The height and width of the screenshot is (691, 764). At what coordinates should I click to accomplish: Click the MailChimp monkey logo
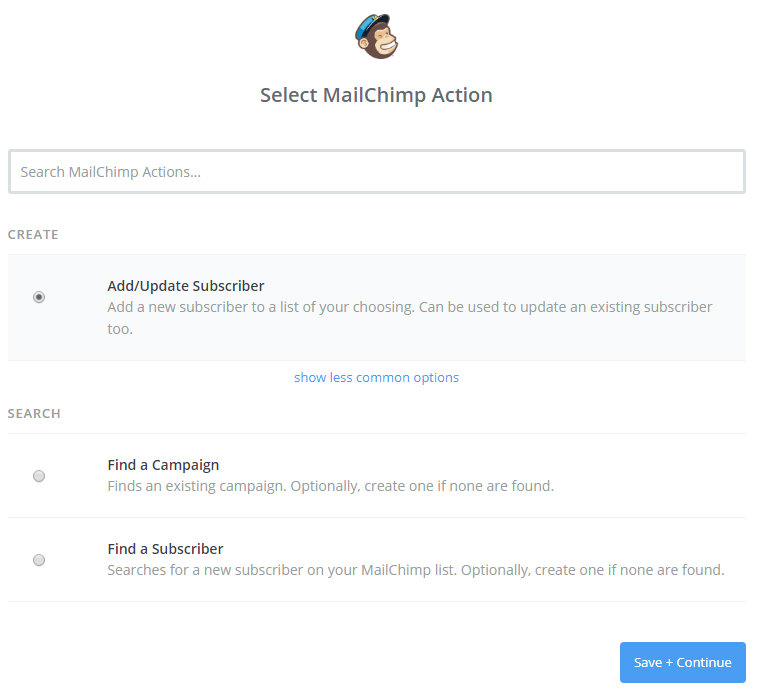(376, 37)
